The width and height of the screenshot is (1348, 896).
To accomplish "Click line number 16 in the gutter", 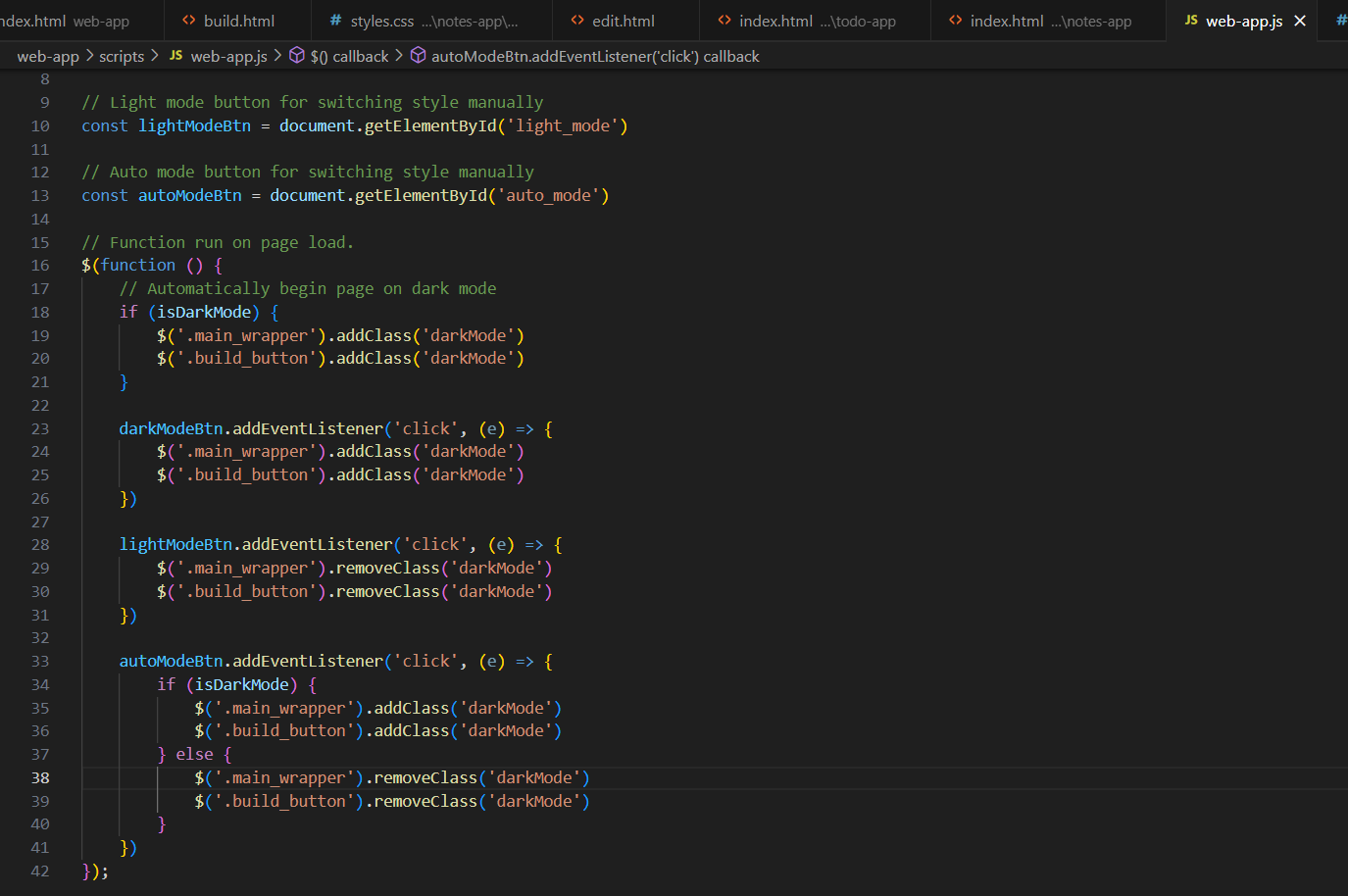I will pyautogui.click(x=40, y=265).
